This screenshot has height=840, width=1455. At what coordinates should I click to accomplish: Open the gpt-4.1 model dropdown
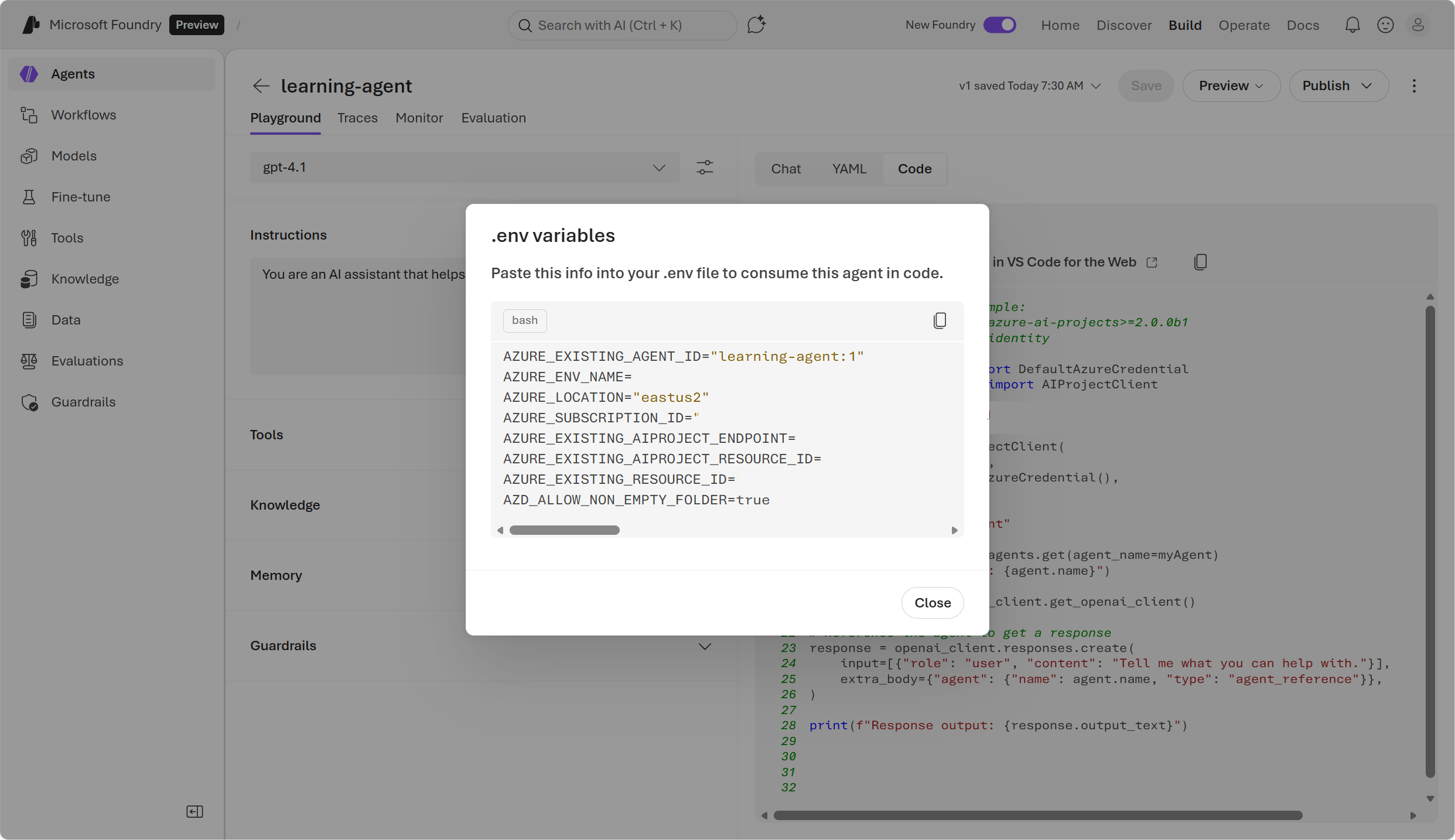point(464,168)
